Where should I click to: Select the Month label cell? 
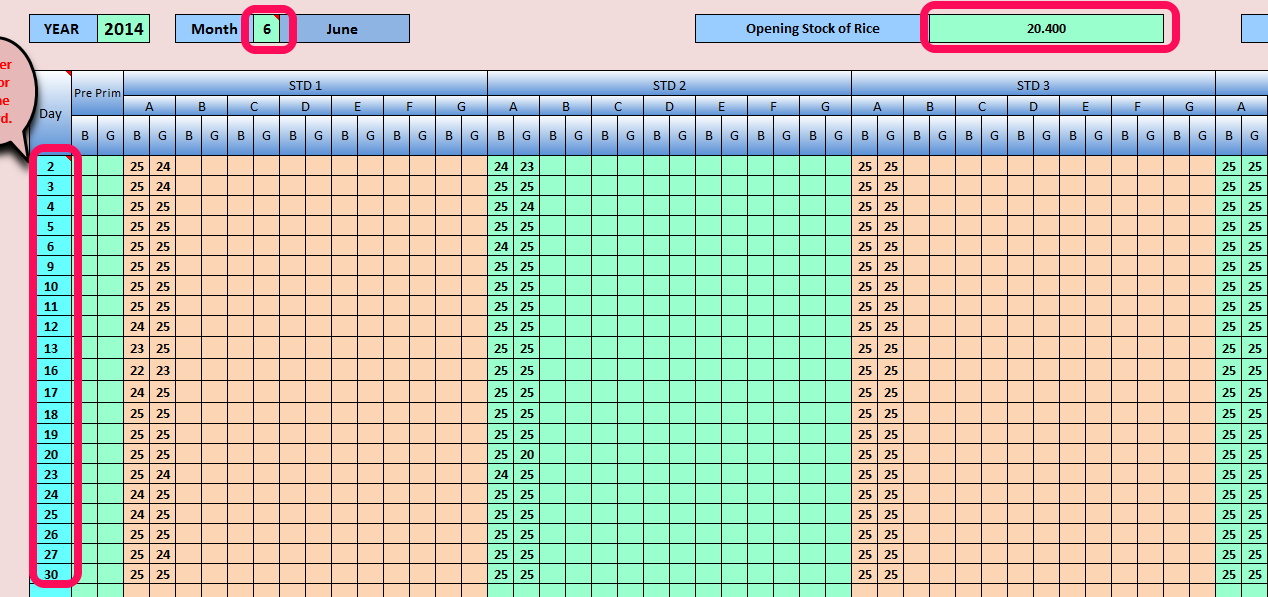click(x=213, y=29)
